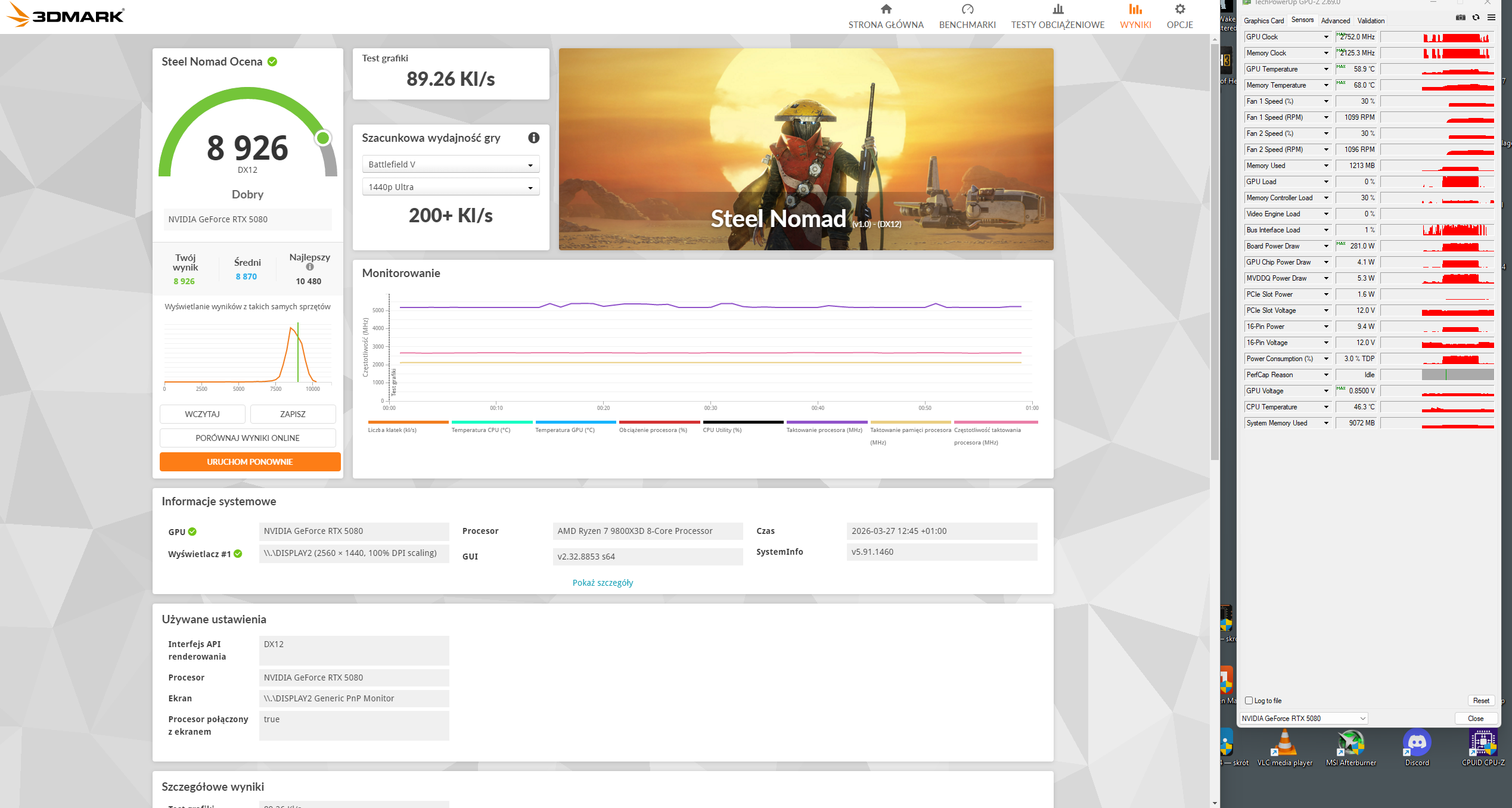The image size is (1512, 808).
Task: Click the GPU-Z screenshot camera icon
Action: [x=1460, y=17]
